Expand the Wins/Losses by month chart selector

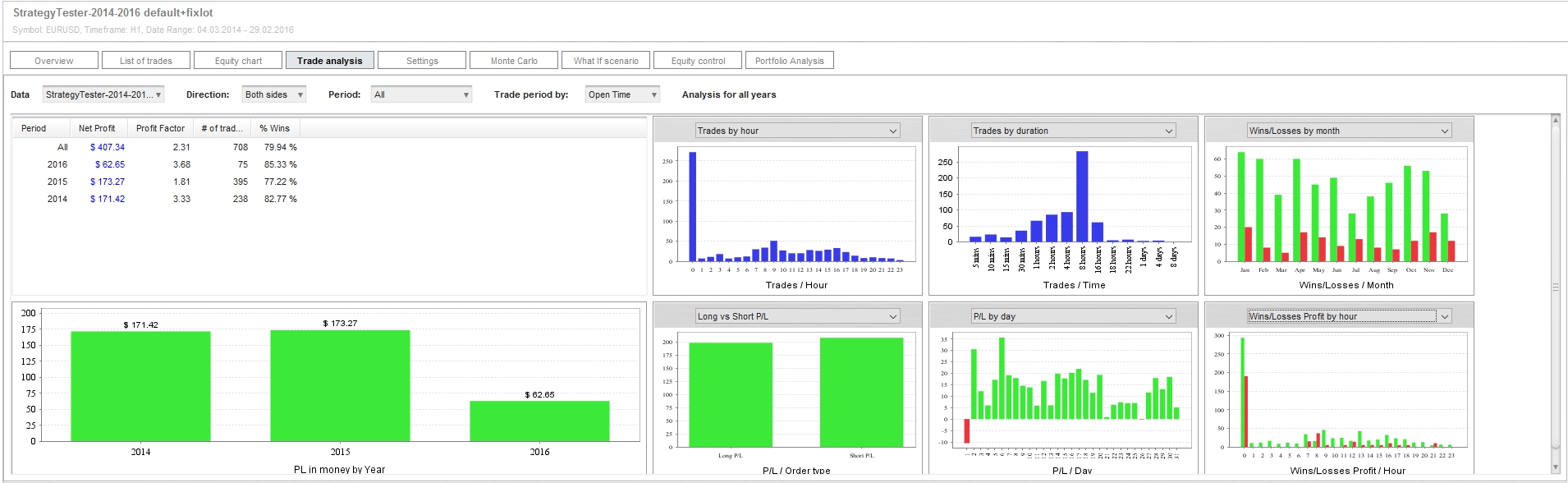(1350, 131)
